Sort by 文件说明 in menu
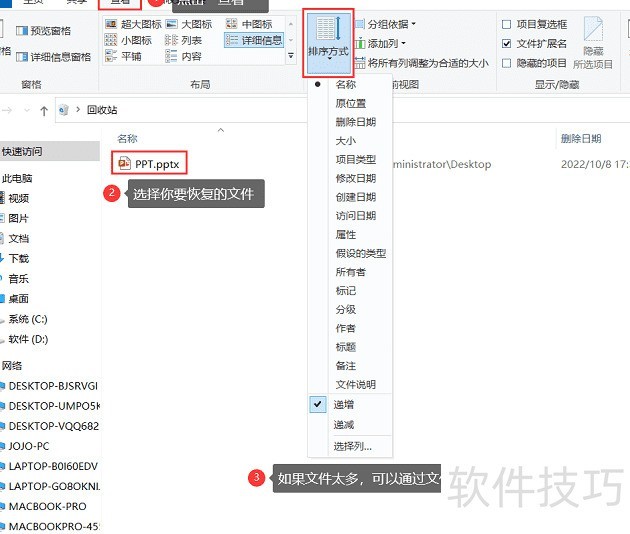 pos(356,385)
